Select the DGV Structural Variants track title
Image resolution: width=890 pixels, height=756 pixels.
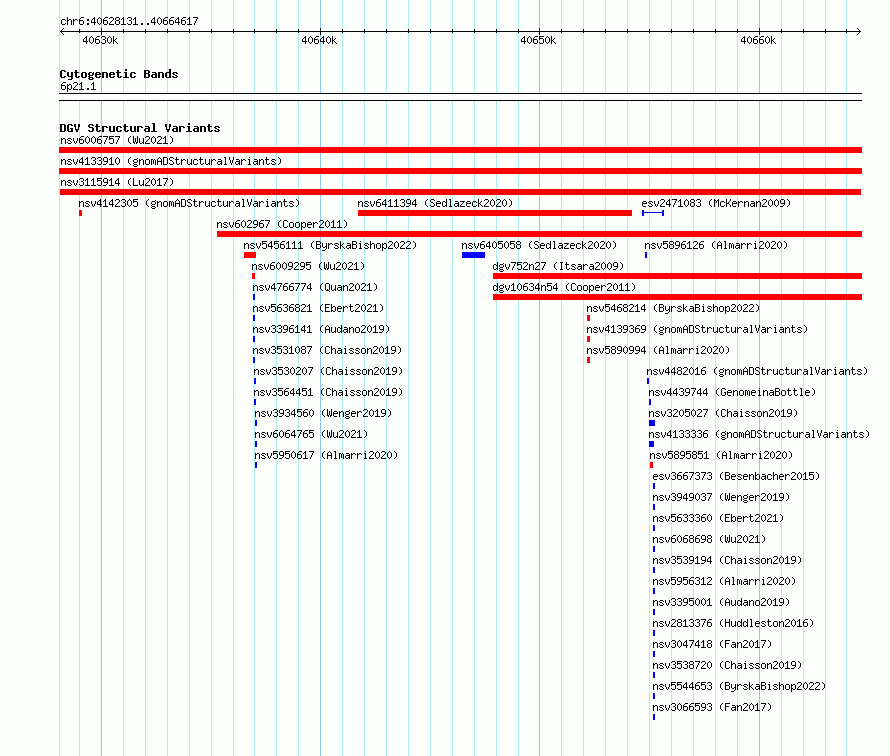(140, 128)
